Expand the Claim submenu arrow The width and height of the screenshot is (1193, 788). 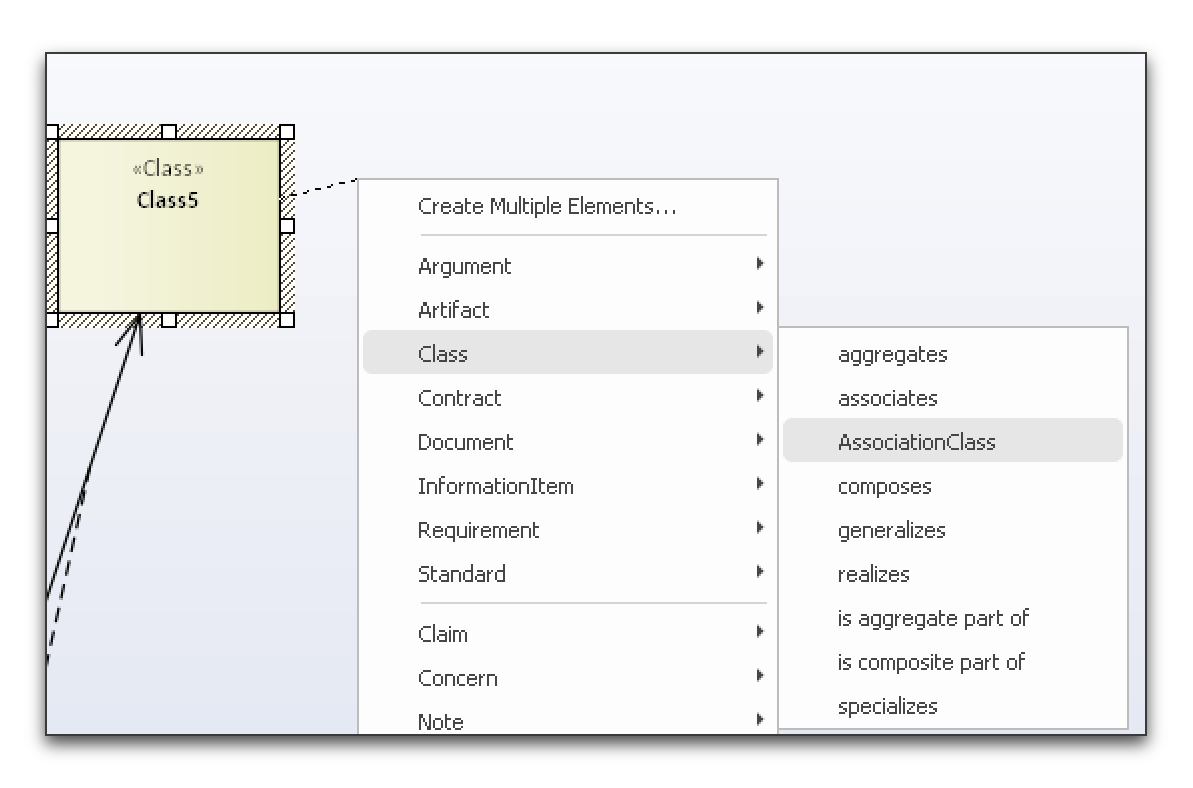coord(760,632)
